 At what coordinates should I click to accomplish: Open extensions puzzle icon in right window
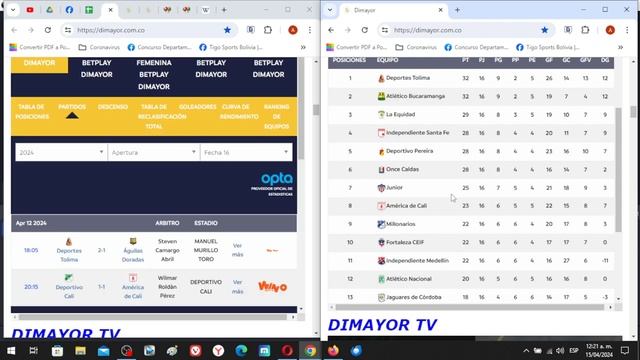(585, 30)
